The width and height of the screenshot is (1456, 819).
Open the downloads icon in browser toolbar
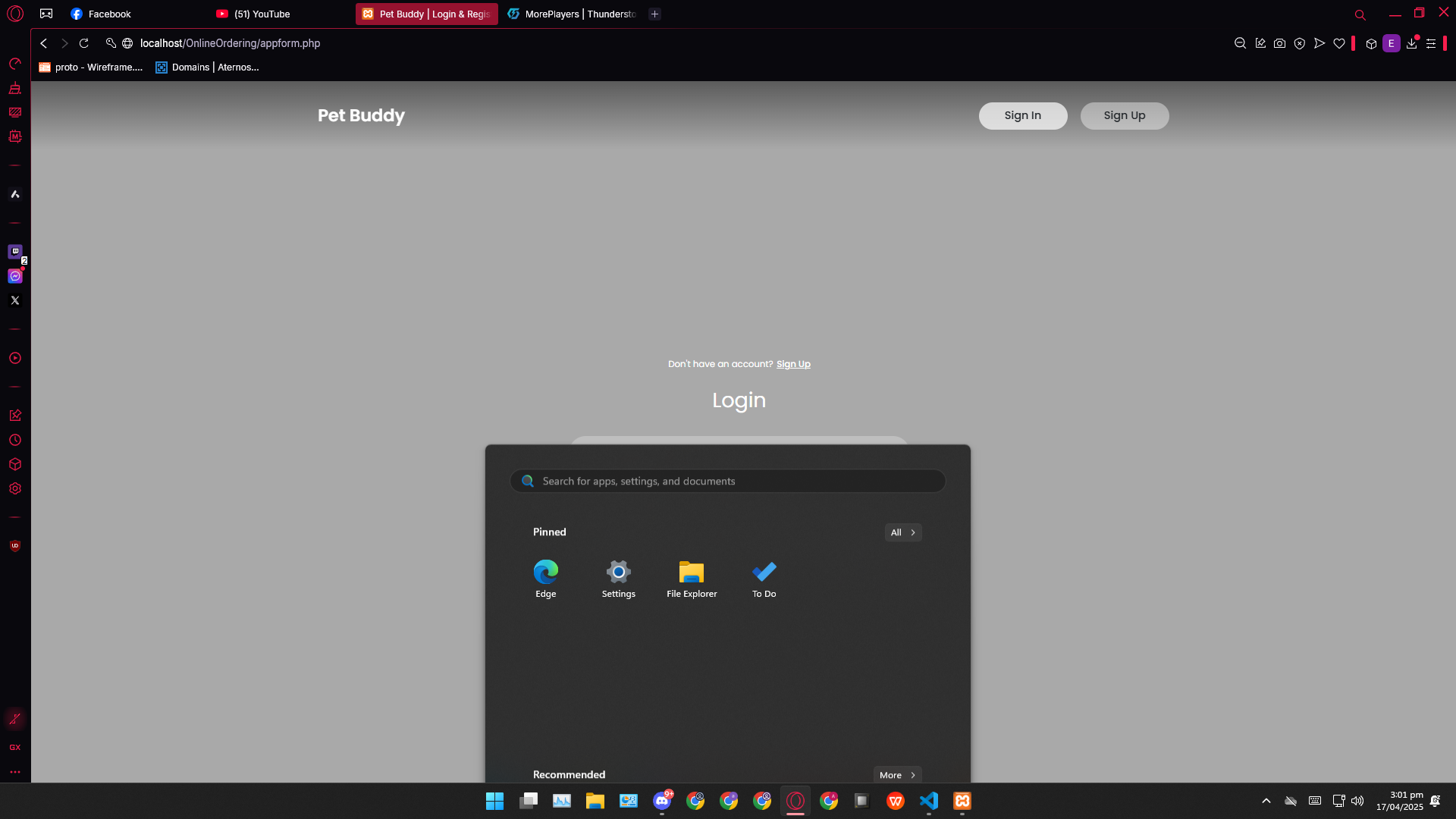point(1411,43)
